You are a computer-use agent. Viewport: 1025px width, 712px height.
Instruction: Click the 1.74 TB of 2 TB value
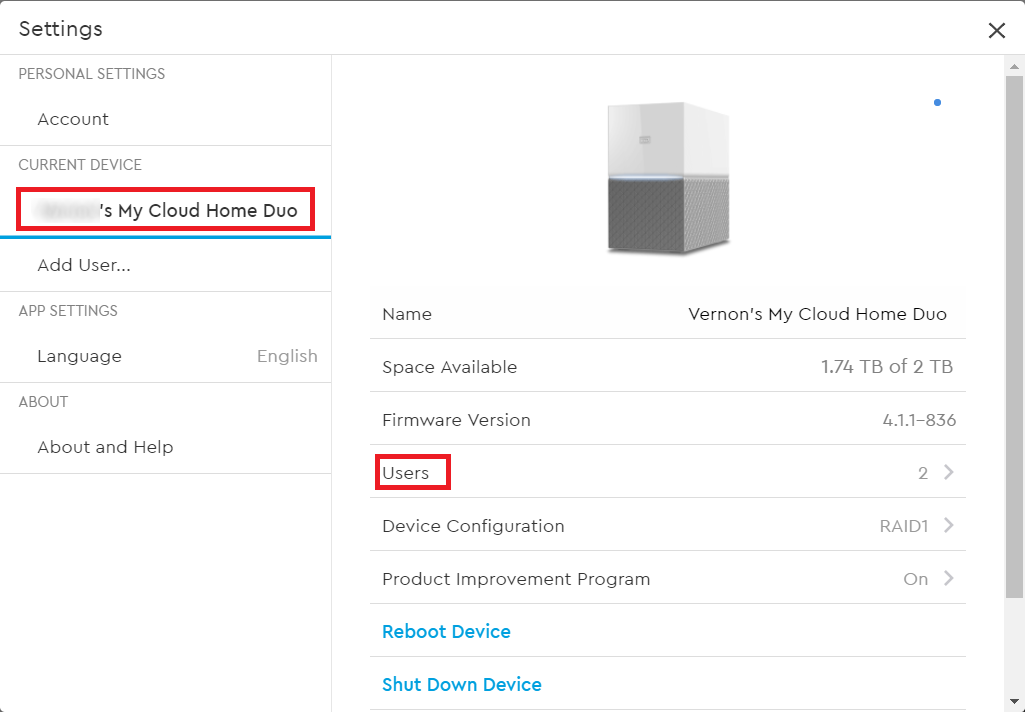pos(887,367)
